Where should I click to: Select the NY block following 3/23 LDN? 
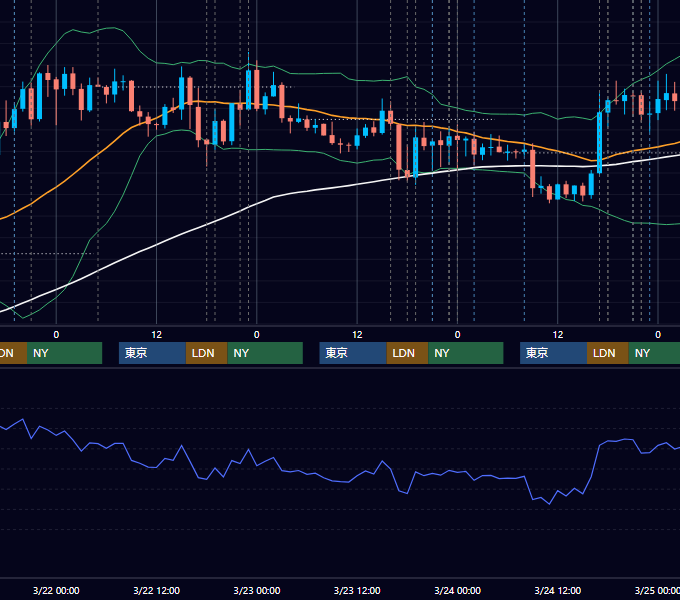[x=466, y=353]
